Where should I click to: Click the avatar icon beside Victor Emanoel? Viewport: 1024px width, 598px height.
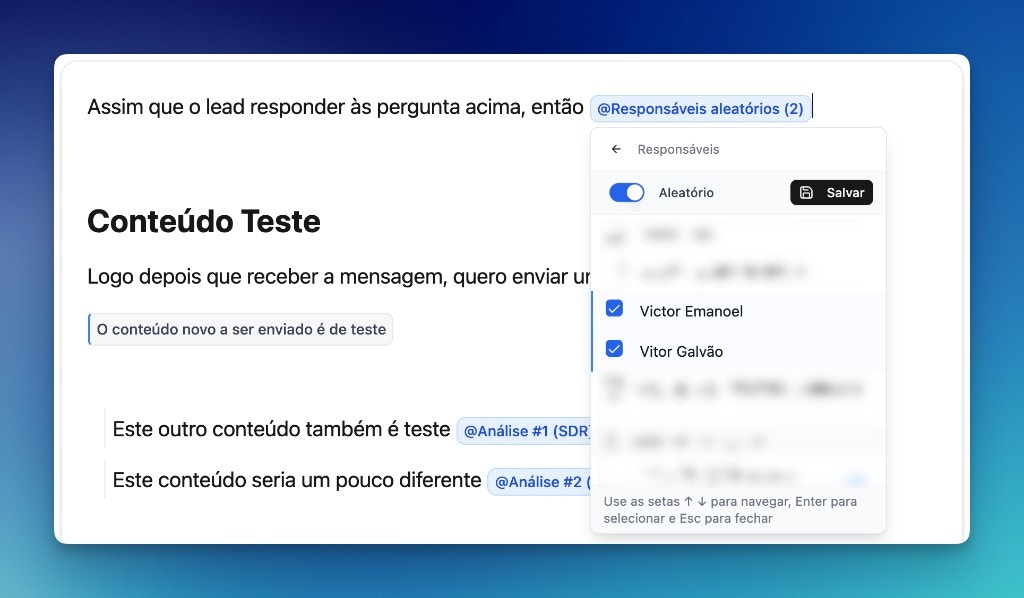click(x=615, y=310)
